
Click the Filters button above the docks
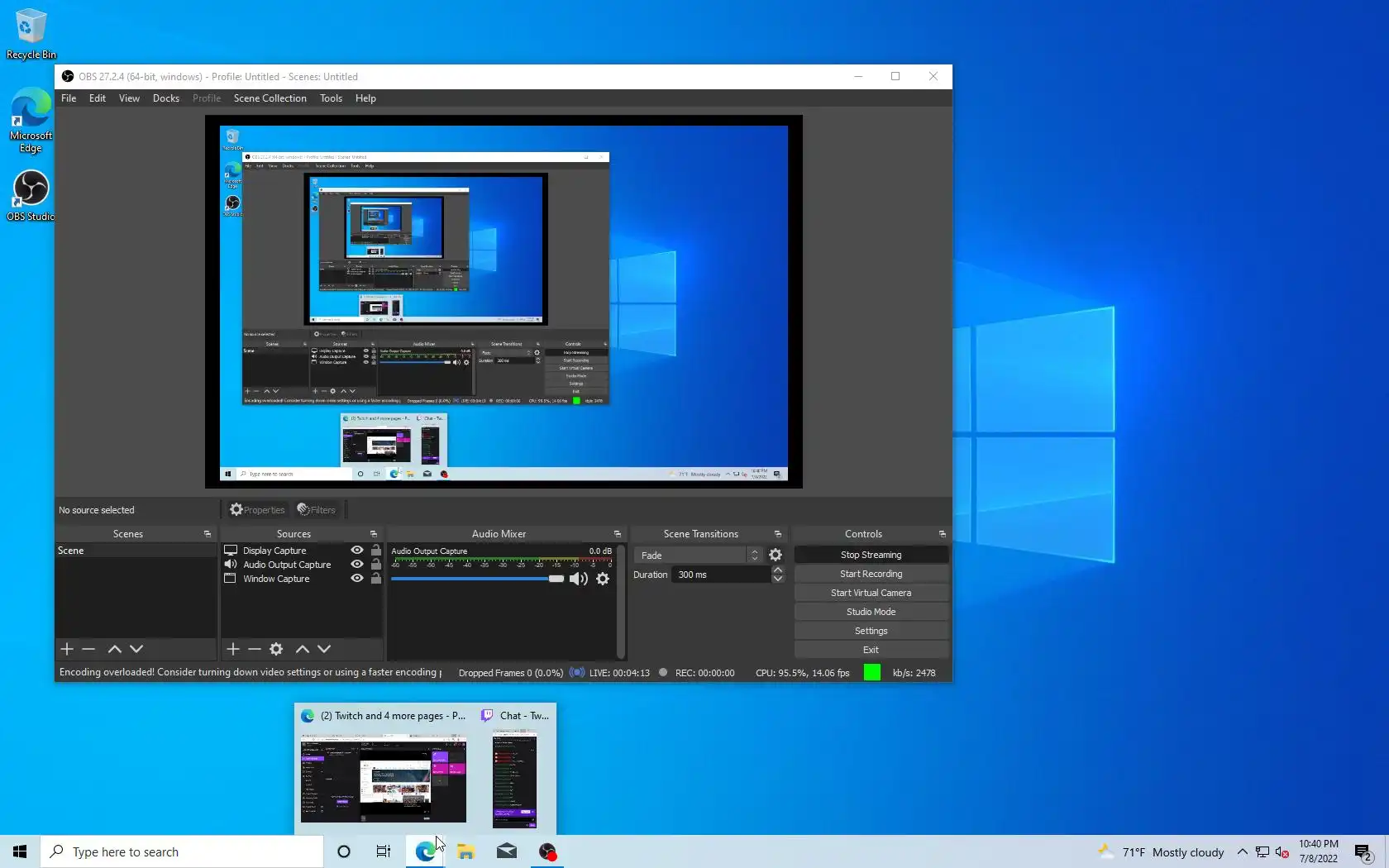point(317,510)
